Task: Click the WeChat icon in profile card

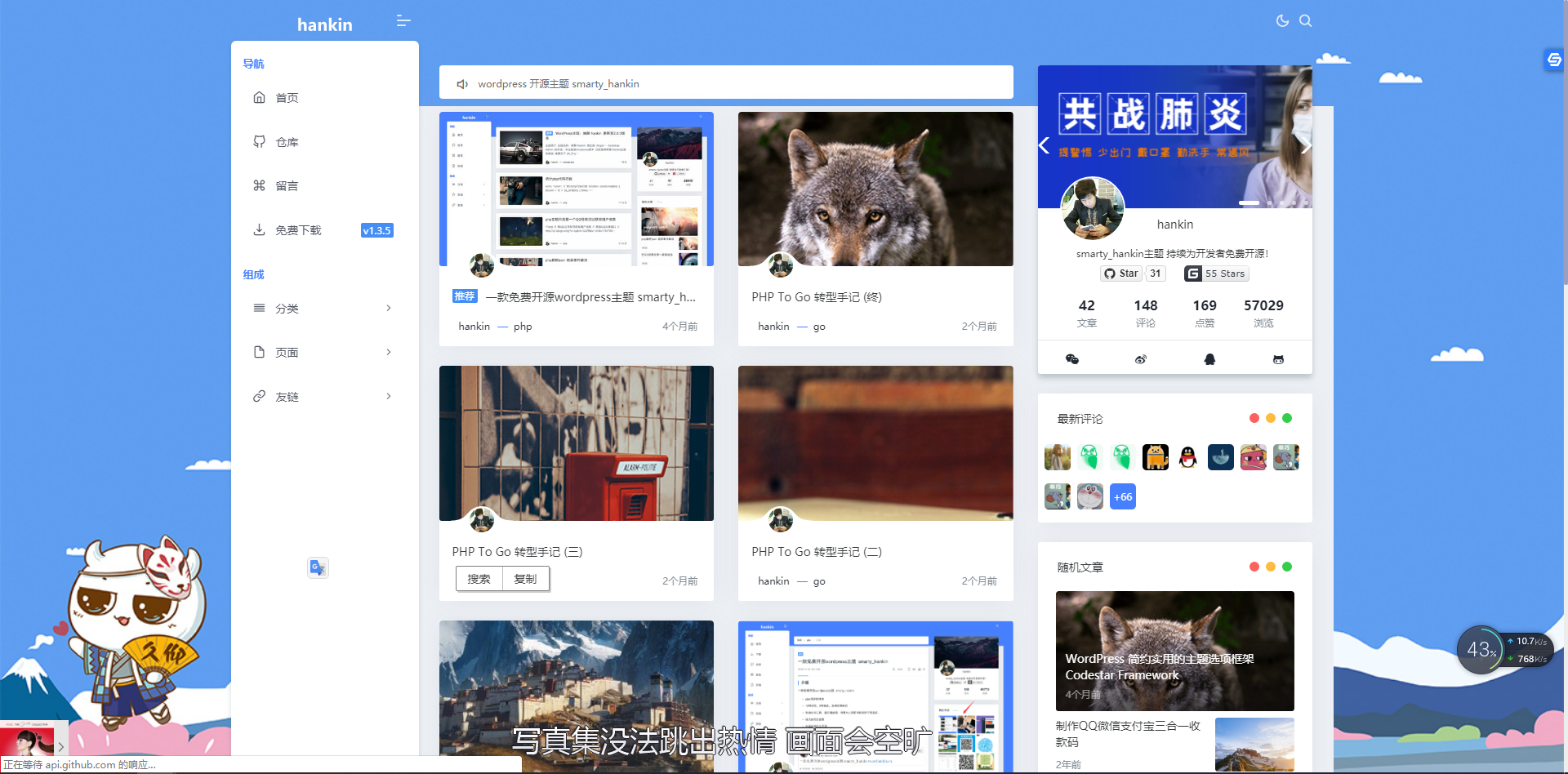Action: 1072,359
